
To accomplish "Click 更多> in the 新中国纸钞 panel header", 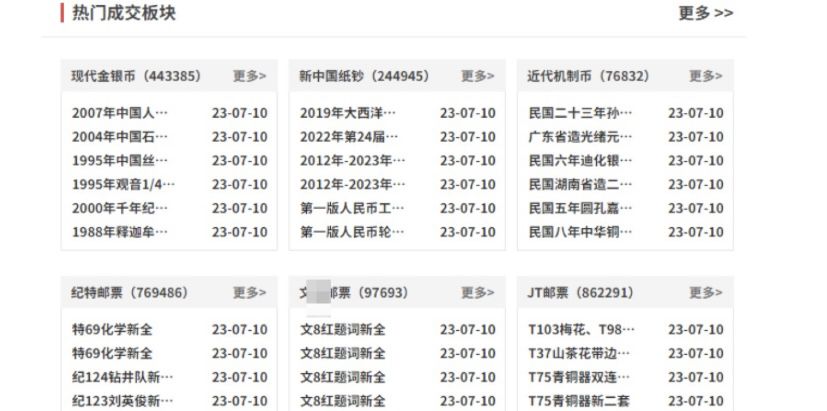I will (478, 76).
